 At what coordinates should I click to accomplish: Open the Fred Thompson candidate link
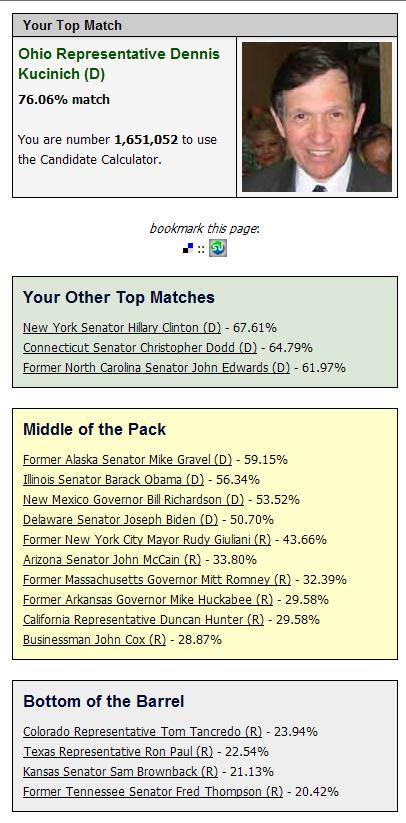pyautogui.click(x=153, y=792)
